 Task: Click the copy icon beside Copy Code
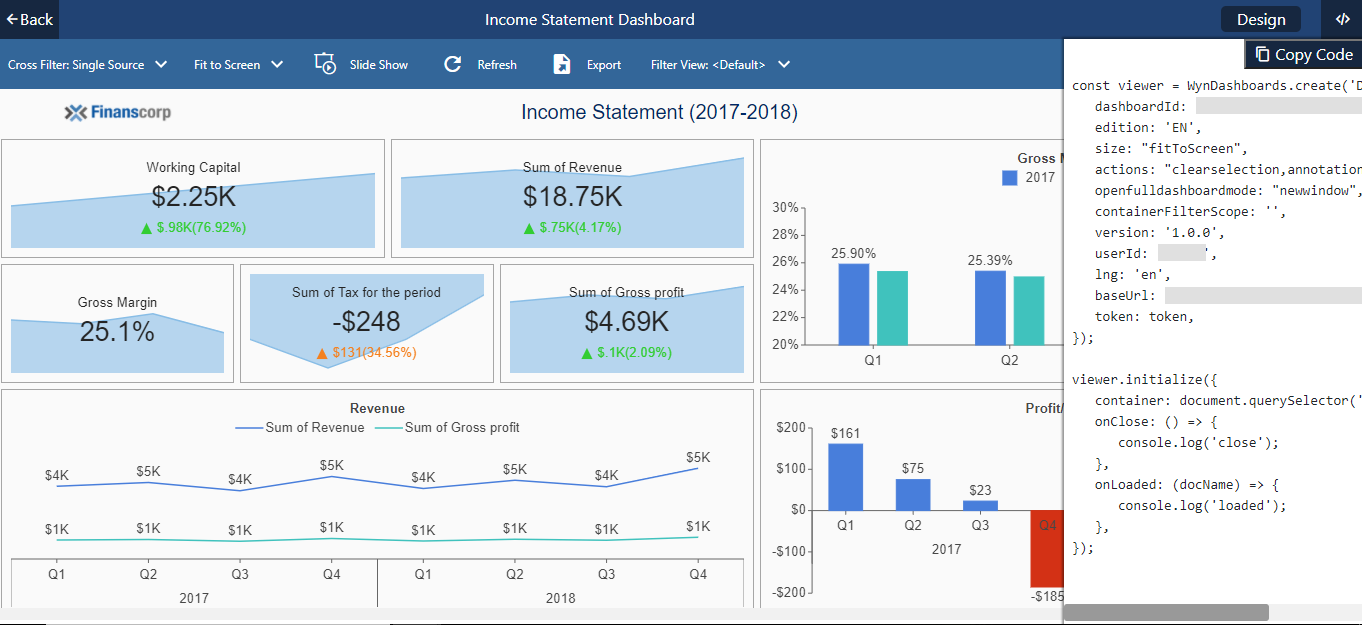pos(1262,55)
